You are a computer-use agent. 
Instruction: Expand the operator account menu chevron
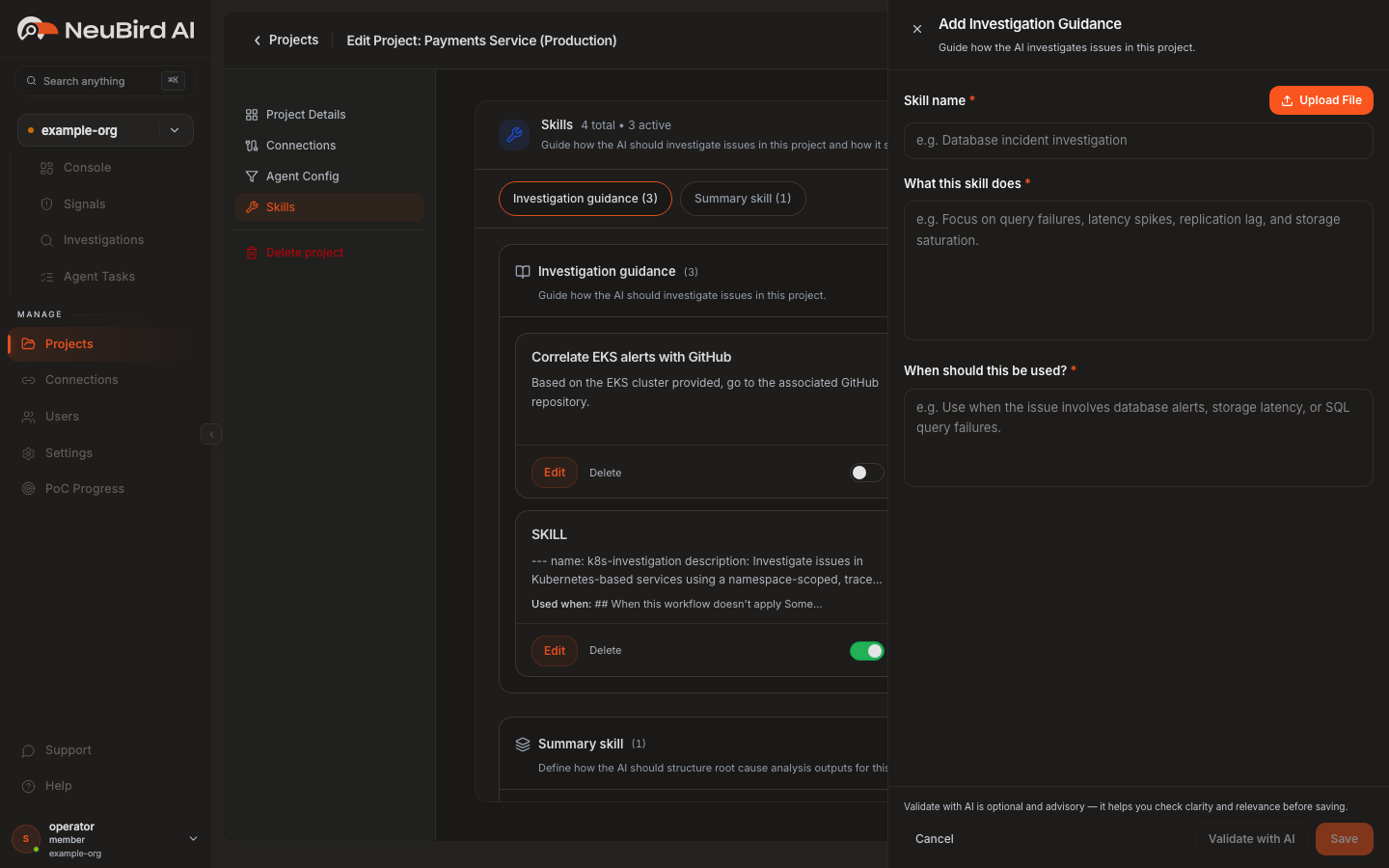pyautogui.click(x=193, y=839)
